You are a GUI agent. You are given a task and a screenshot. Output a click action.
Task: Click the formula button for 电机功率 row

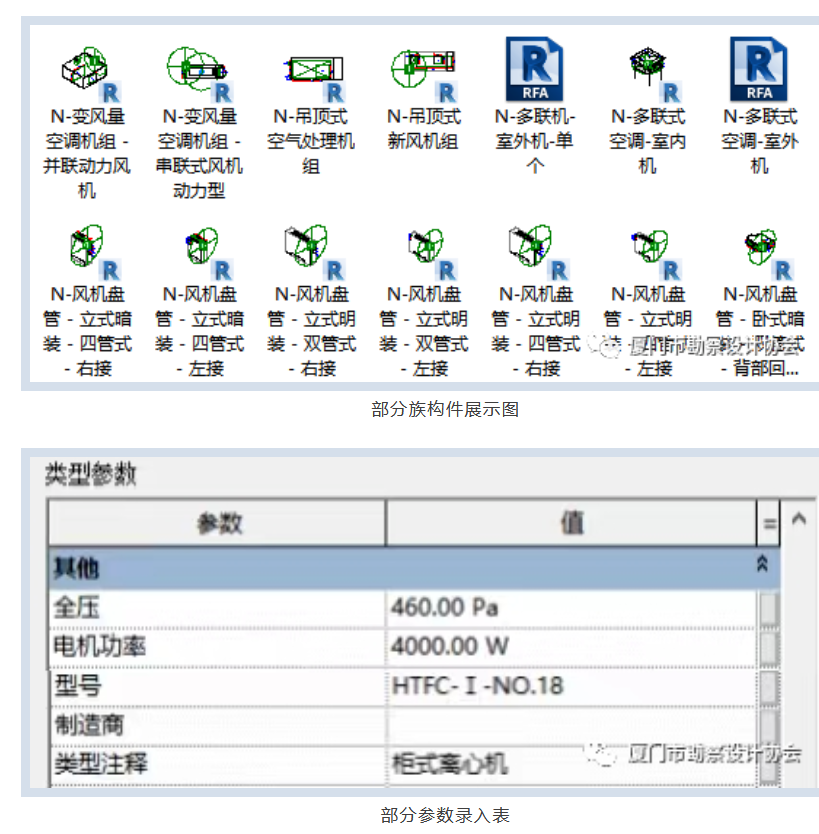(769, 648)
